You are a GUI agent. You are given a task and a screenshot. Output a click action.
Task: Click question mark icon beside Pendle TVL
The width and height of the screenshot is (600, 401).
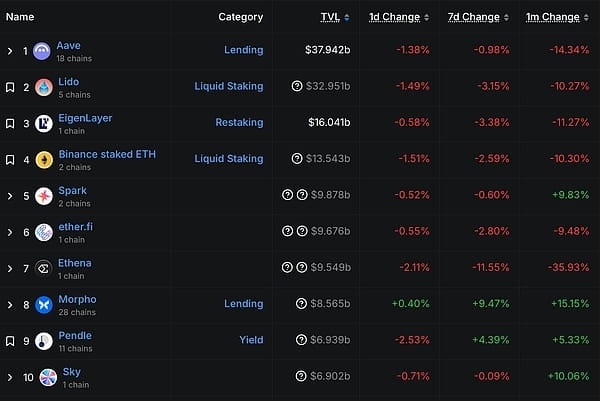click(x=300, y=340)
